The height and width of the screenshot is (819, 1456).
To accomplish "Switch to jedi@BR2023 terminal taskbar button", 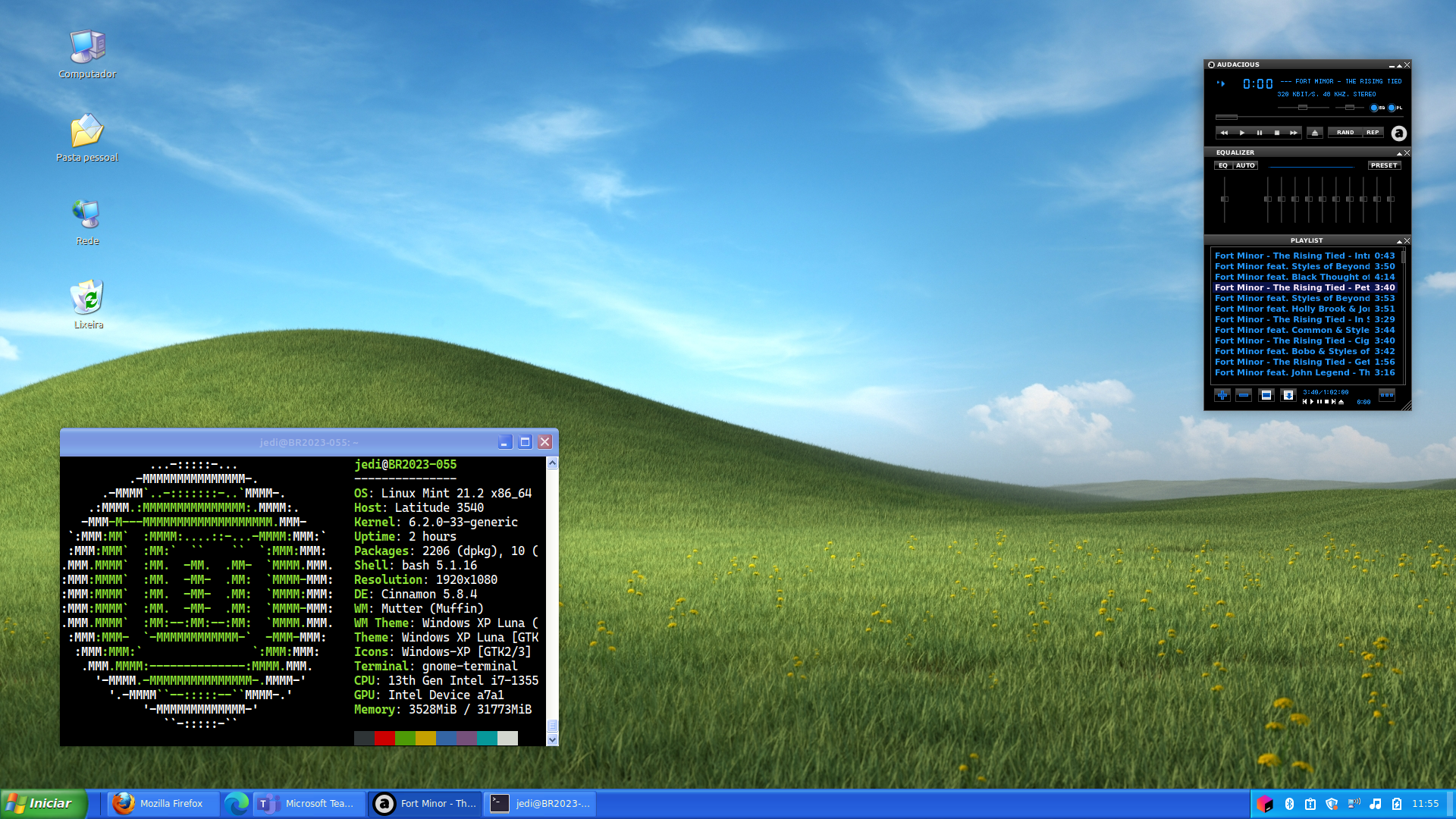I will click(540, 804).
